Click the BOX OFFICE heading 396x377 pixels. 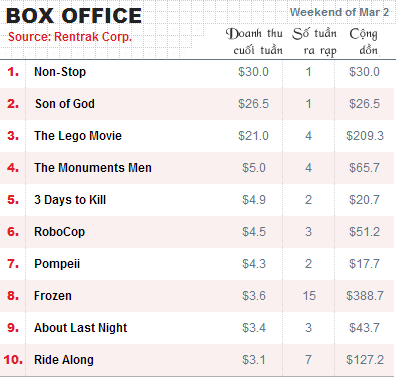click(x=74, y=16)
